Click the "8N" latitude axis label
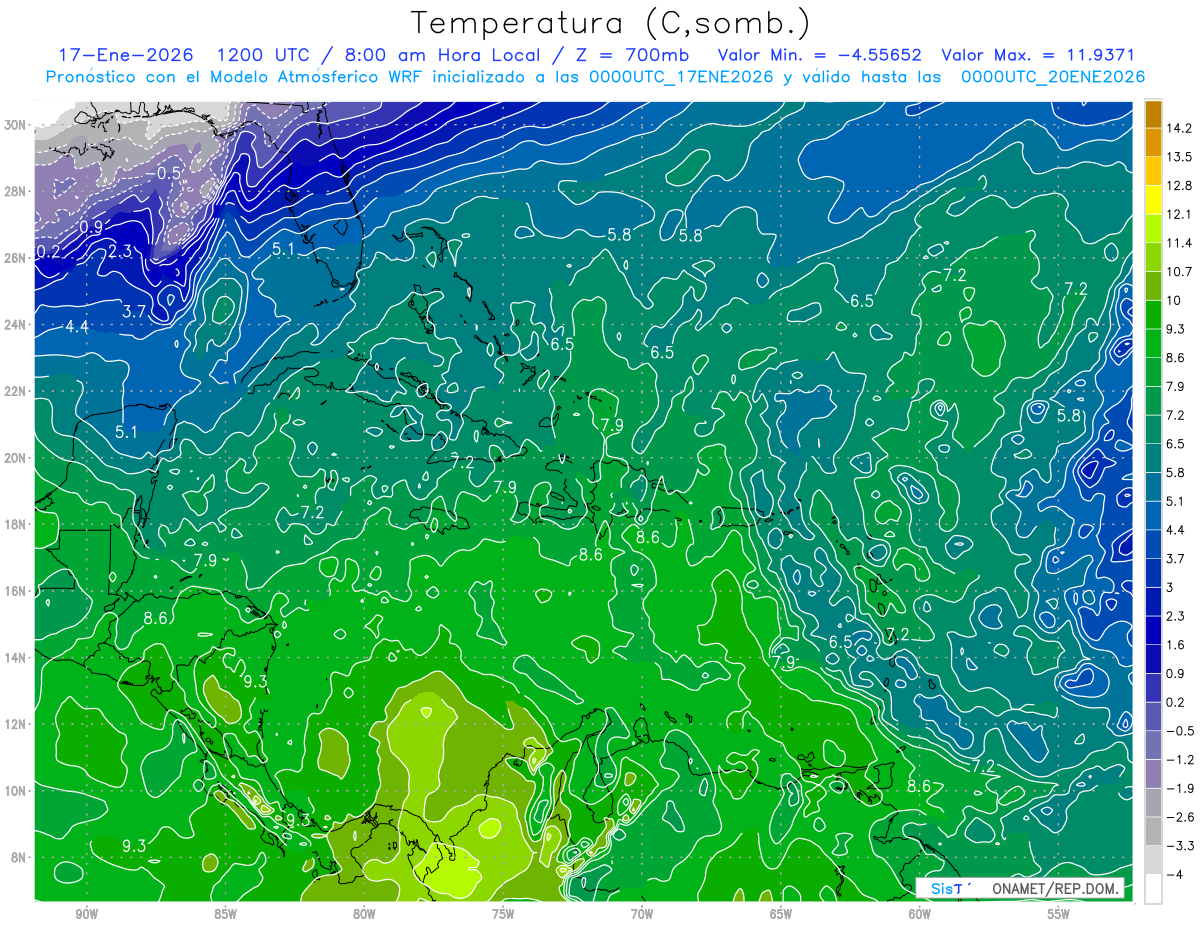Viewport: 1200px width, 927px height. point(17,858)
